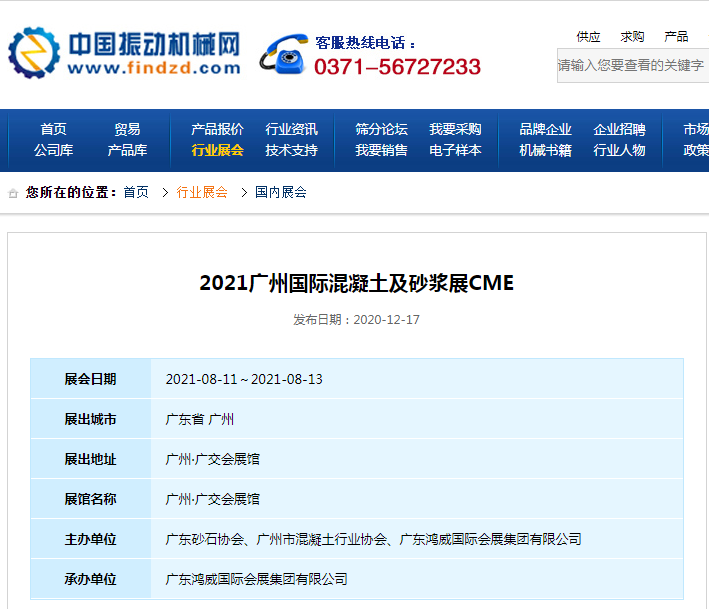This screenshot has height=609, width=709.
Task: Open the 广州 city link
Action: [x=221, y=419]
